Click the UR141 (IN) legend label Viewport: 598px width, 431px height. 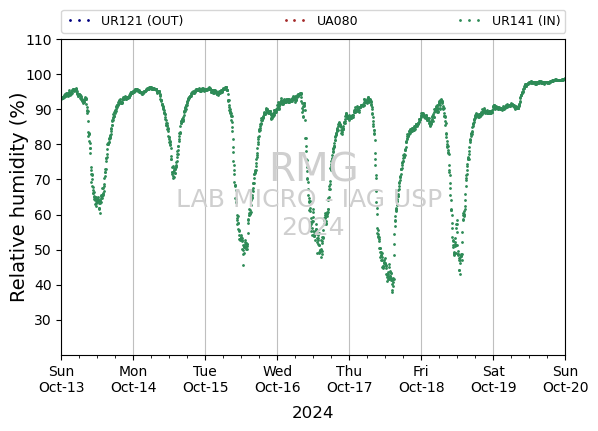pyautogui.click(x=526, y=21)
